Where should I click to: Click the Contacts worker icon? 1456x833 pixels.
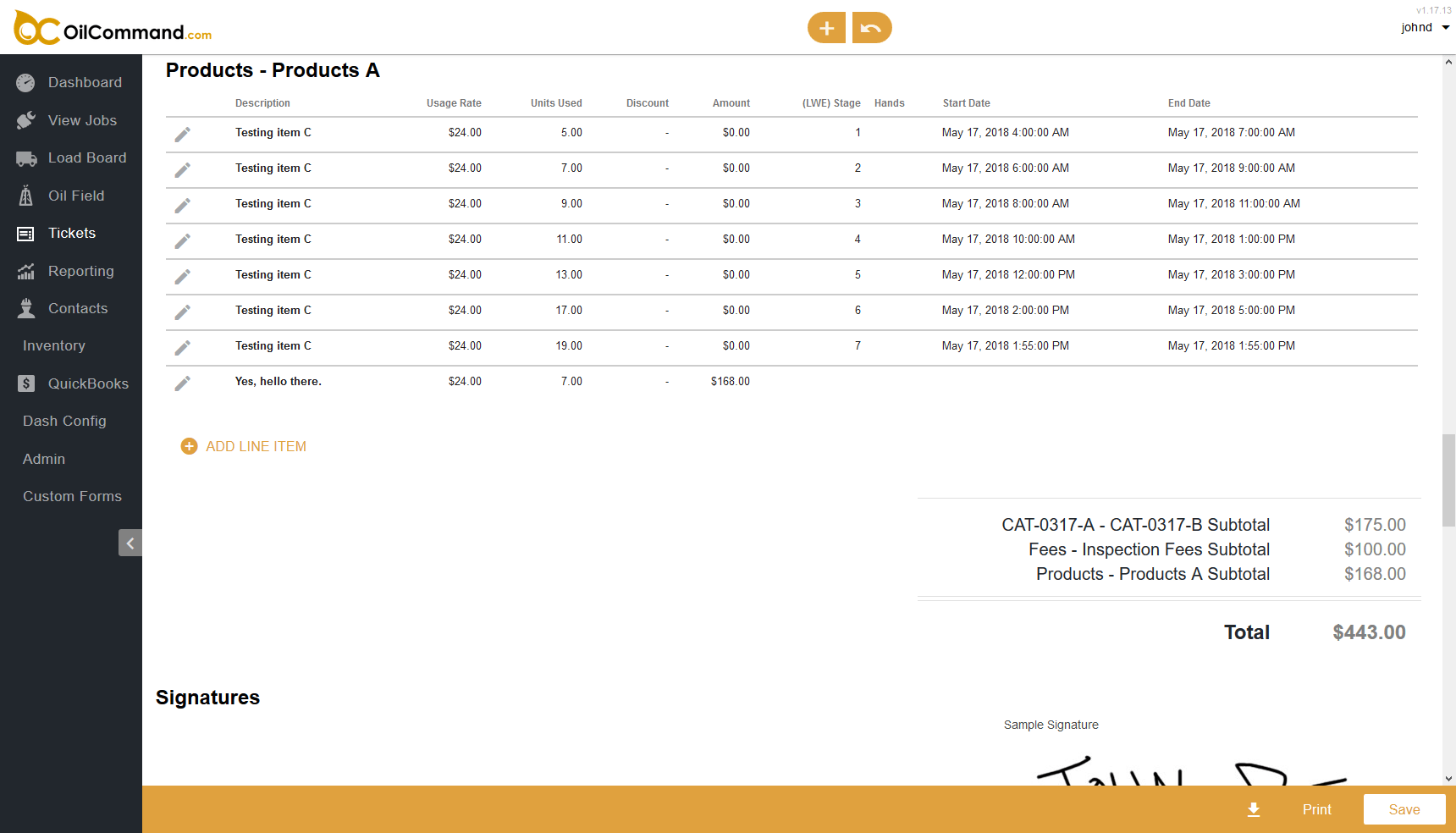point(26,308)
